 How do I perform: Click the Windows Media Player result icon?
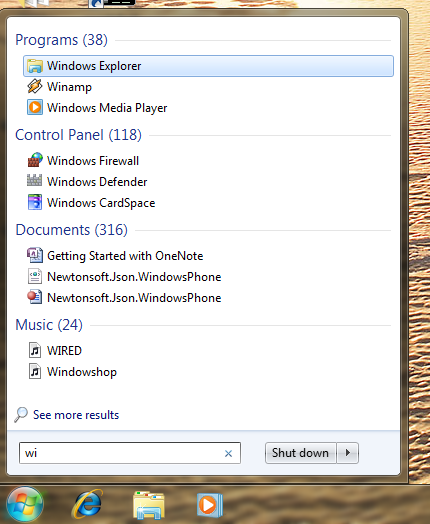(x=35, y=108)
